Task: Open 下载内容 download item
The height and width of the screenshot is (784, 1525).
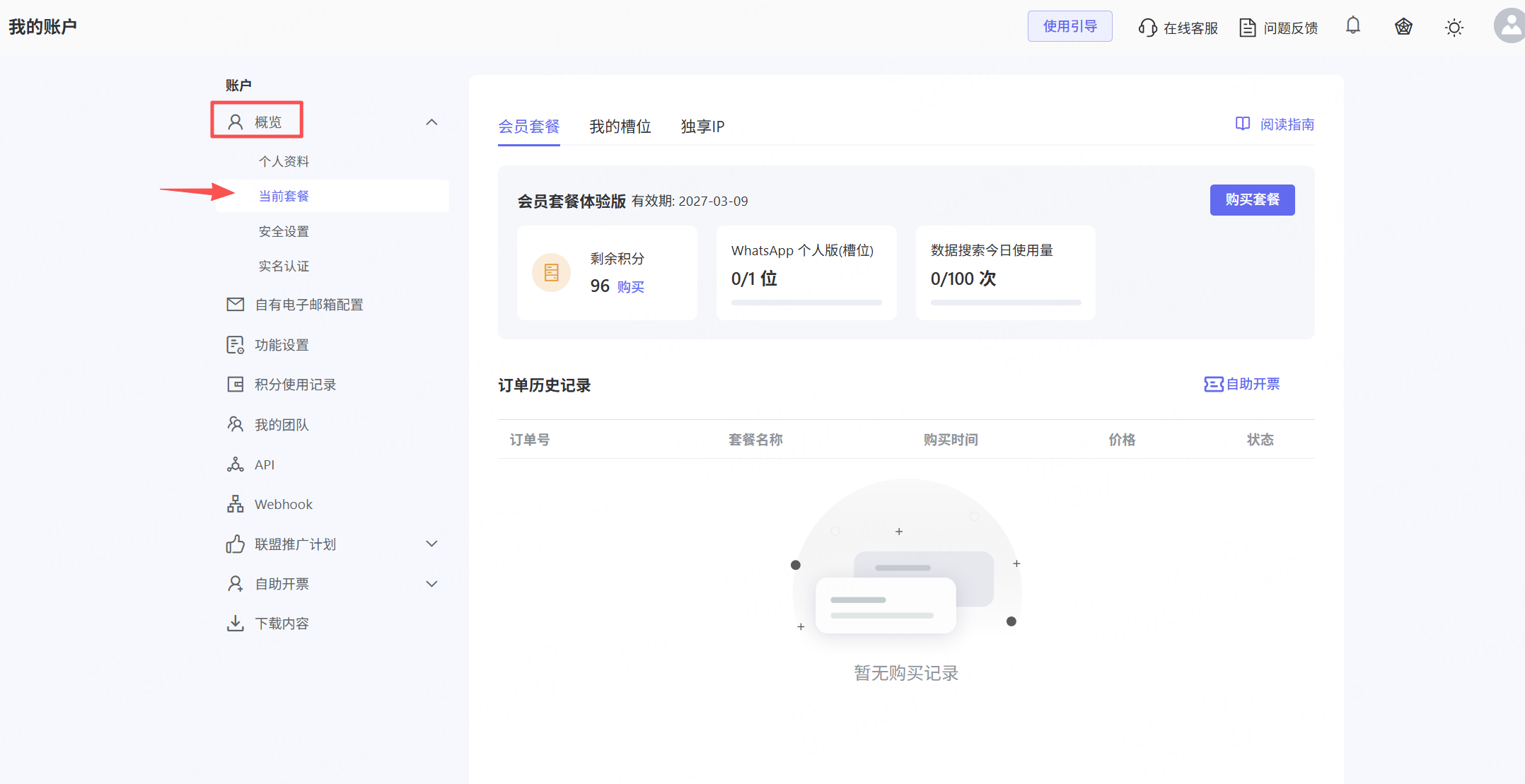Action: (268, 624)
